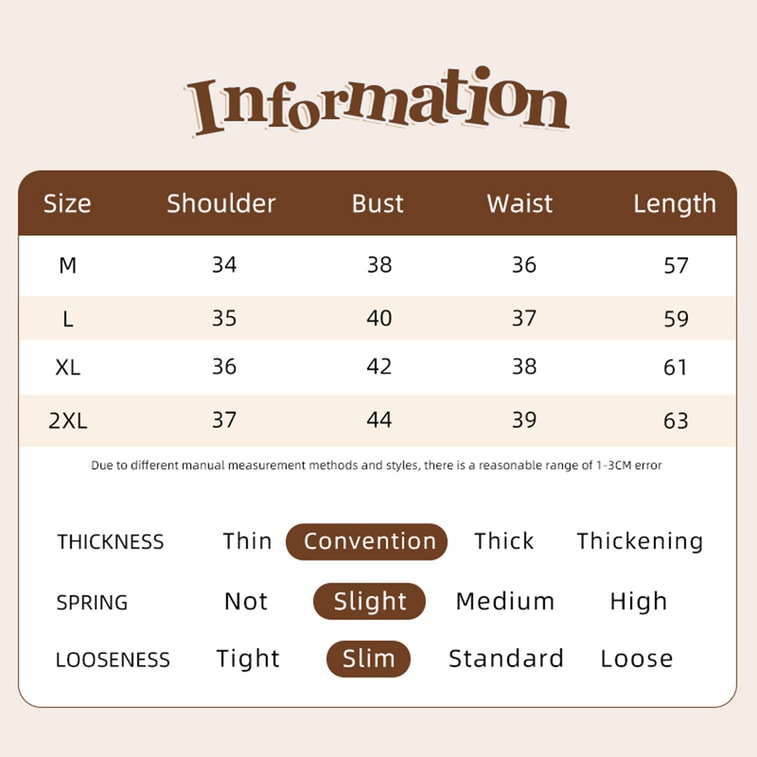Click the Information title heading

377,103
